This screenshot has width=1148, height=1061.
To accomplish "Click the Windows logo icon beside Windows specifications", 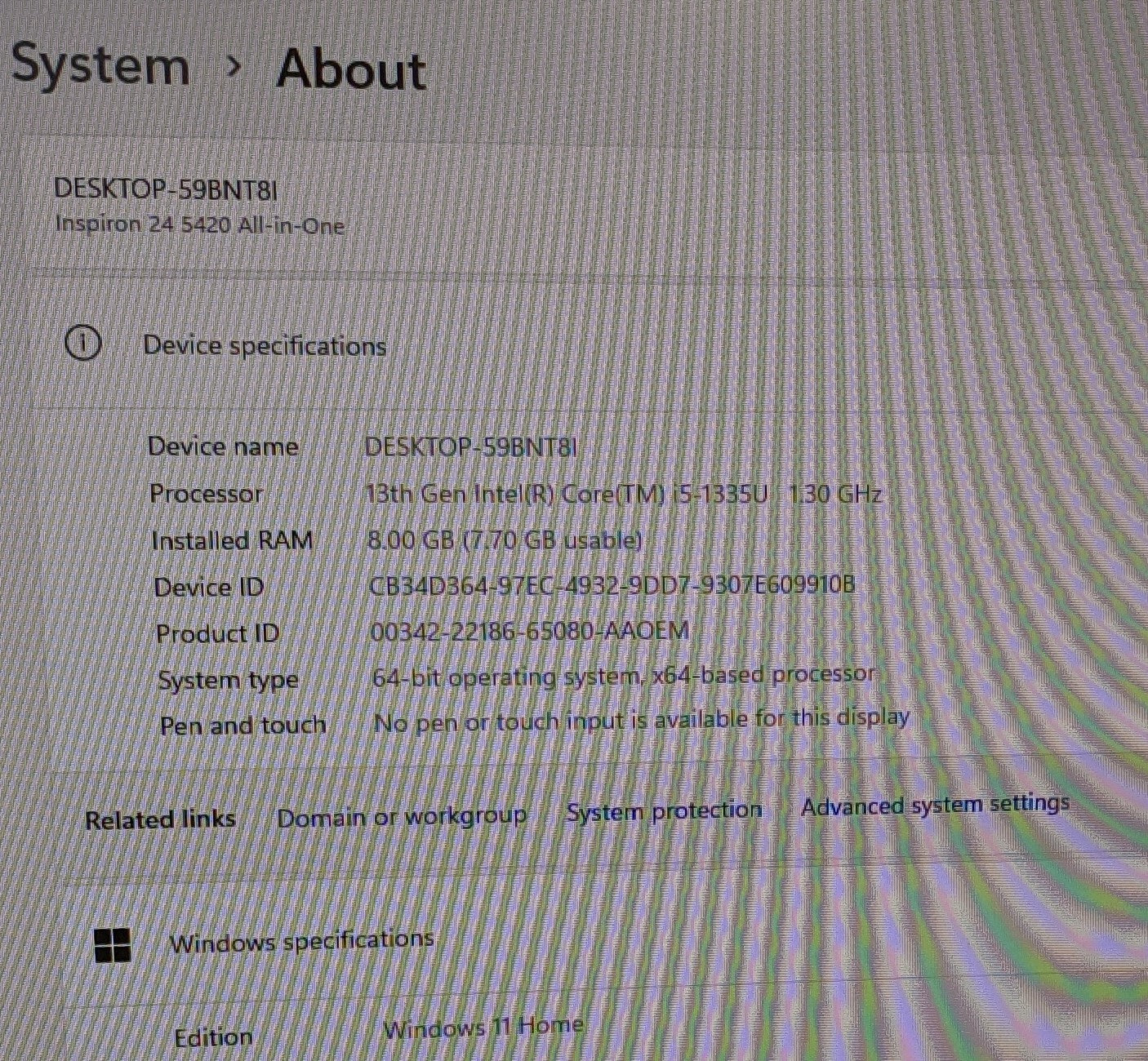I will [113, 945].
